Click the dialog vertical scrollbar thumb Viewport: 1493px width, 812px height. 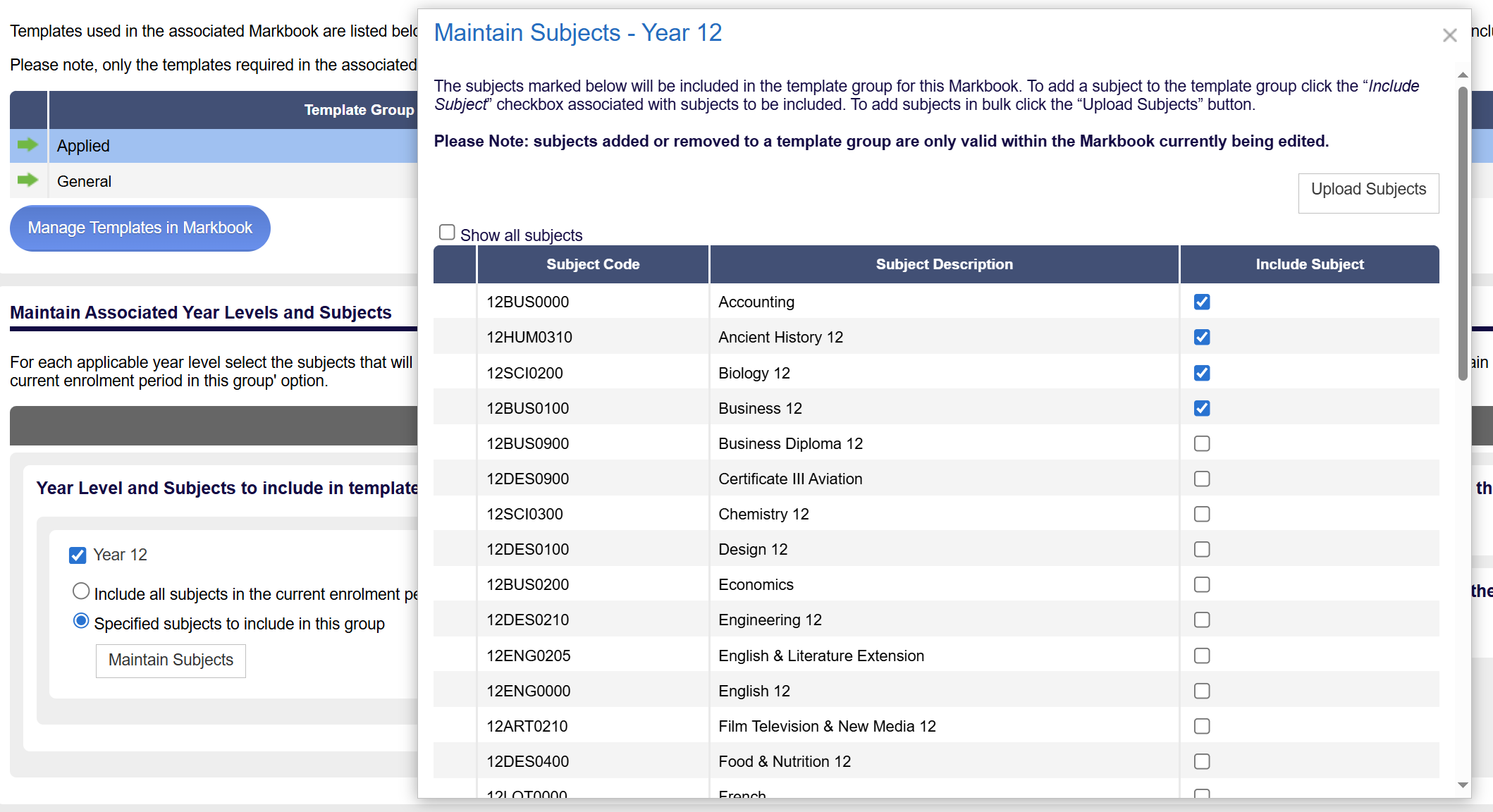pos(1463,233)
